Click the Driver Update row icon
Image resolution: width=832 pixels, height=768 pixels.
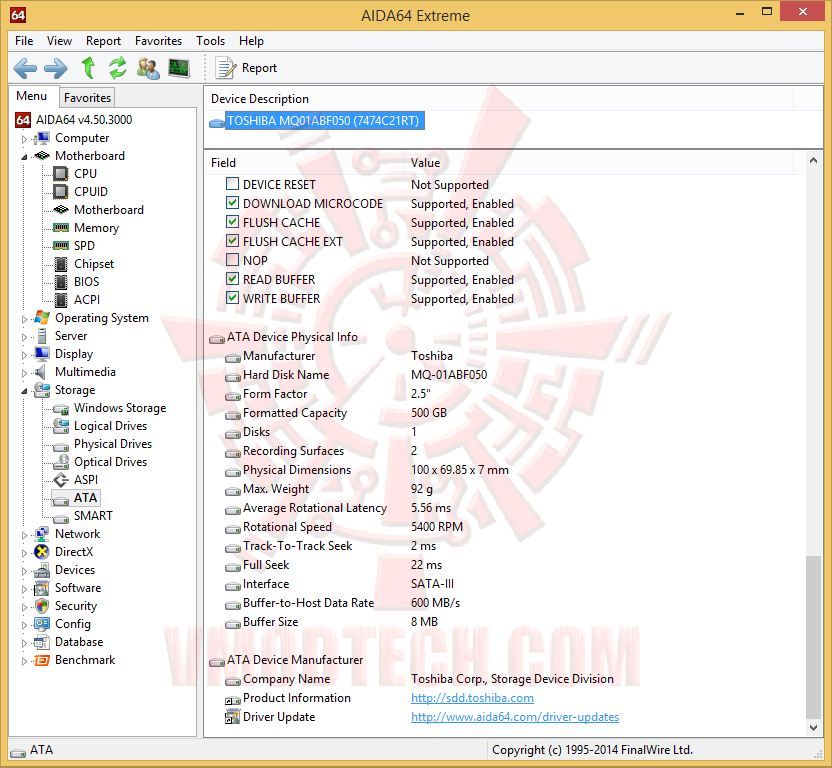pos(232,717)
